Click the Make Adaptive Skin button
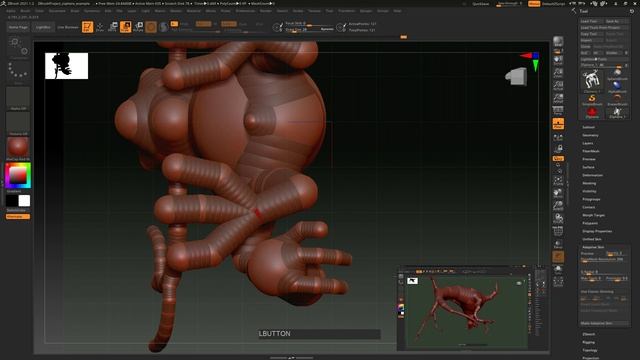This screenshot has width=640, height=360. tap(604, 323)
